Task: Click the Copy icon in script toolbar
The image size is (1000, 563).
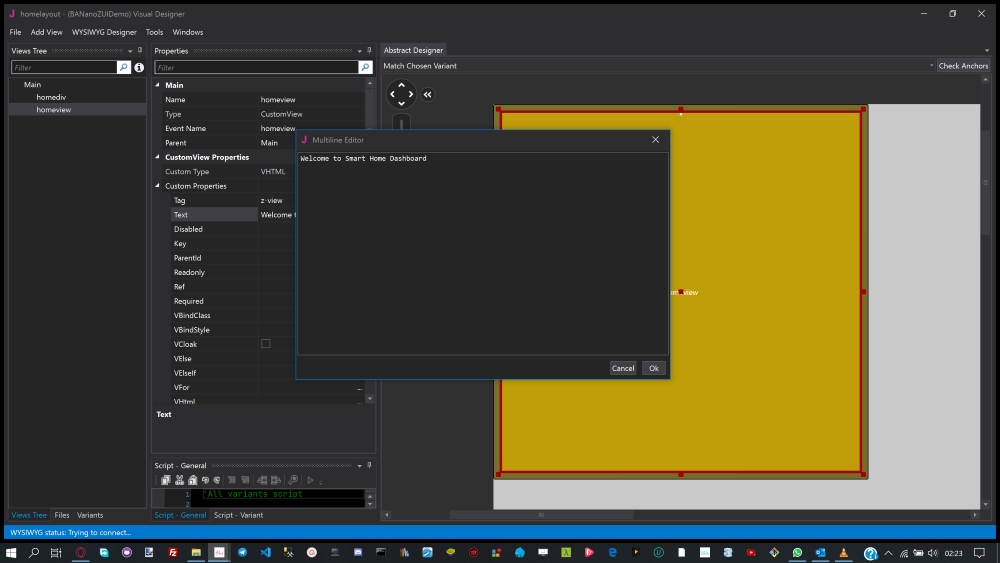Action: [166, 480]
